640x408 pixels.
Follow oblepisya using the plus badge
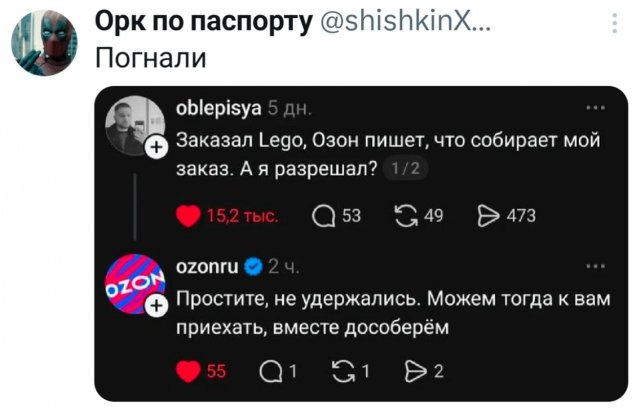tap(157, 147)
